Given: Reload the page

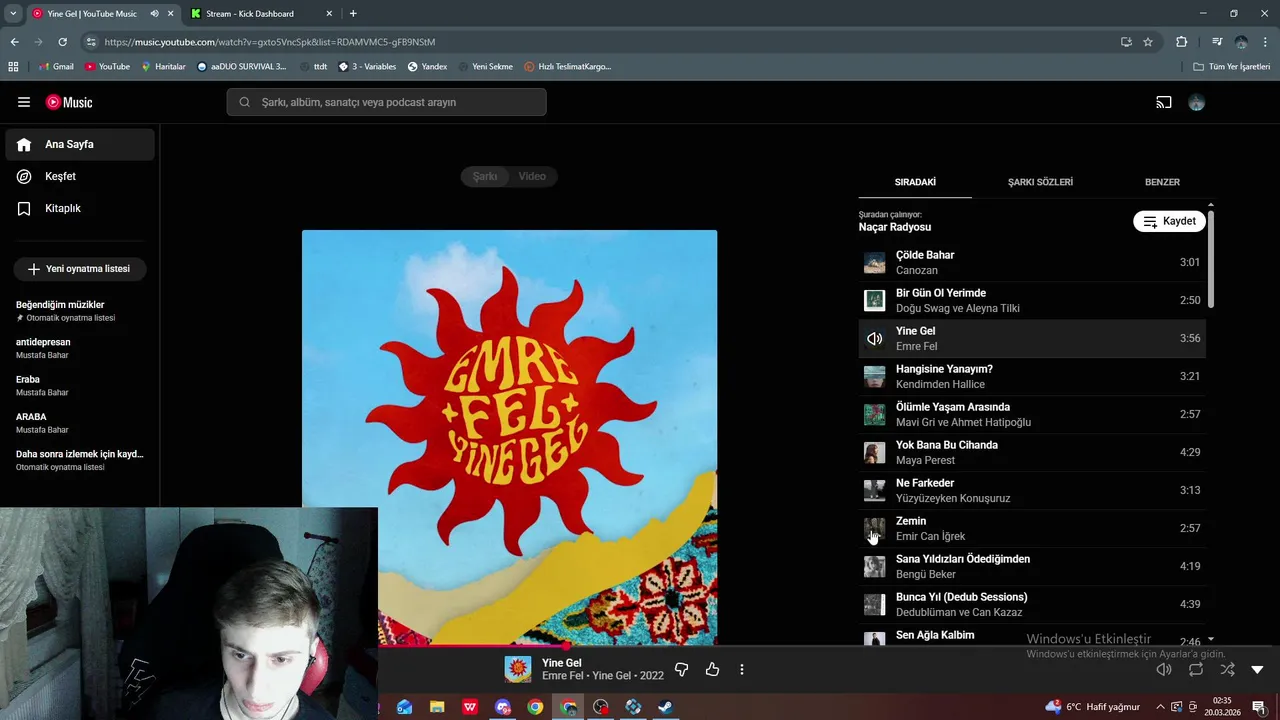Looking at the screenshot, I should pyautogui.click(x=62, y=42).
